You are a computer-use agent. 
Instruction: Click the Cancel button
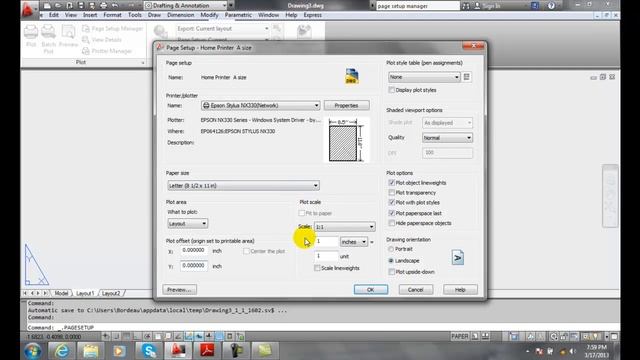coord(416,289)
